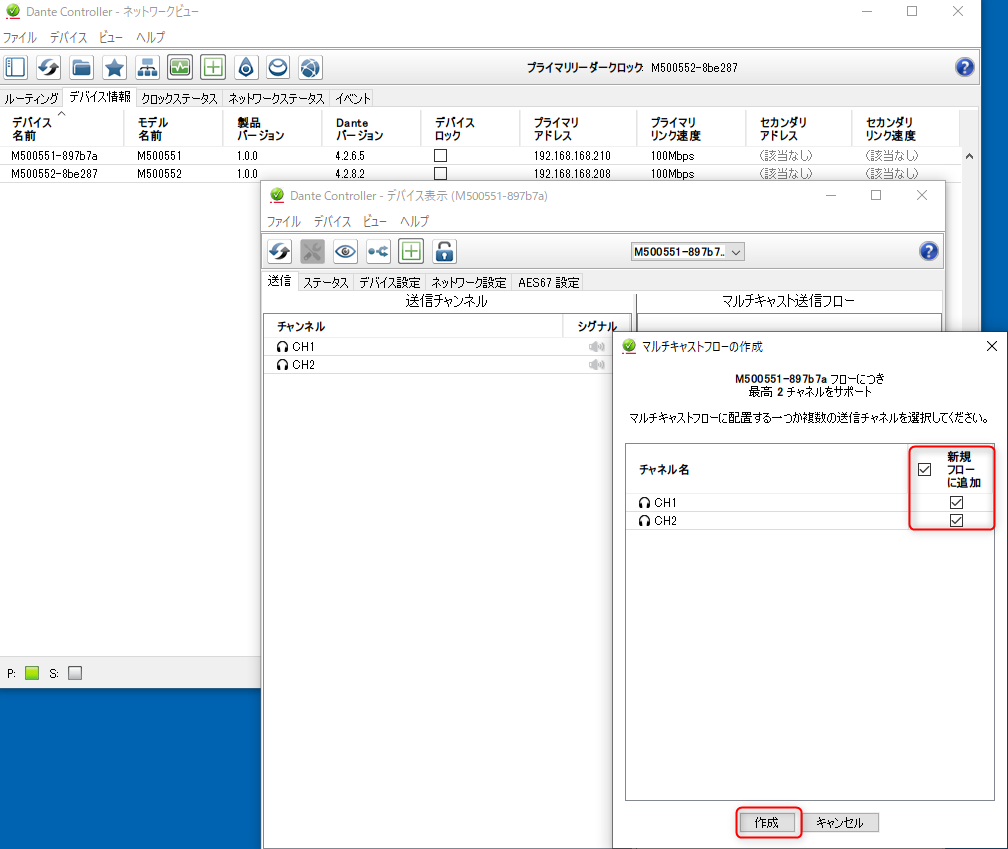This screenshot has height=849, width=1008.
Task: Click the address 192.168.168.210
Action: [x=572, y=156]
